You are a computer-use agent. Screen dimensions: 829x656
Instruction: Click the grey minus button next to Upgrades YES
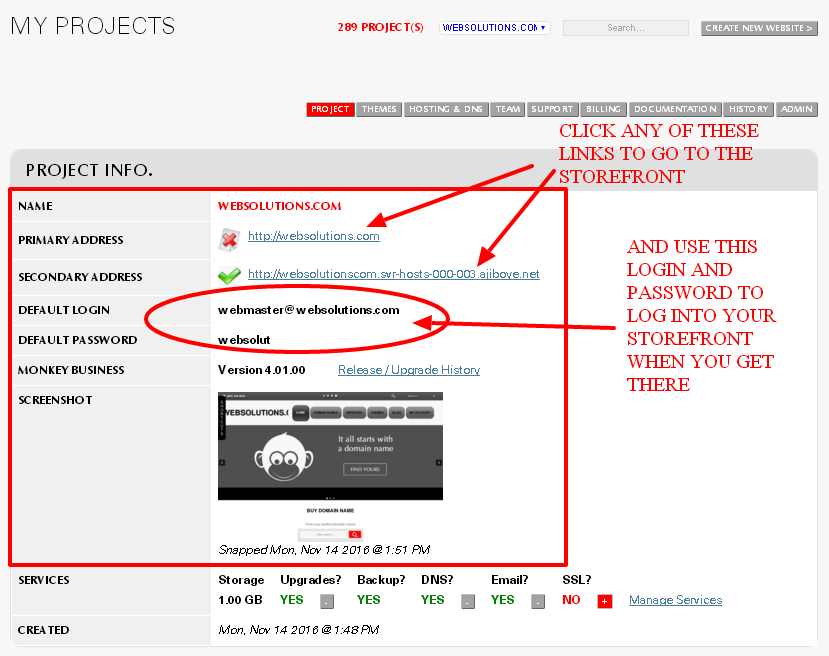[x=327, y=601]
